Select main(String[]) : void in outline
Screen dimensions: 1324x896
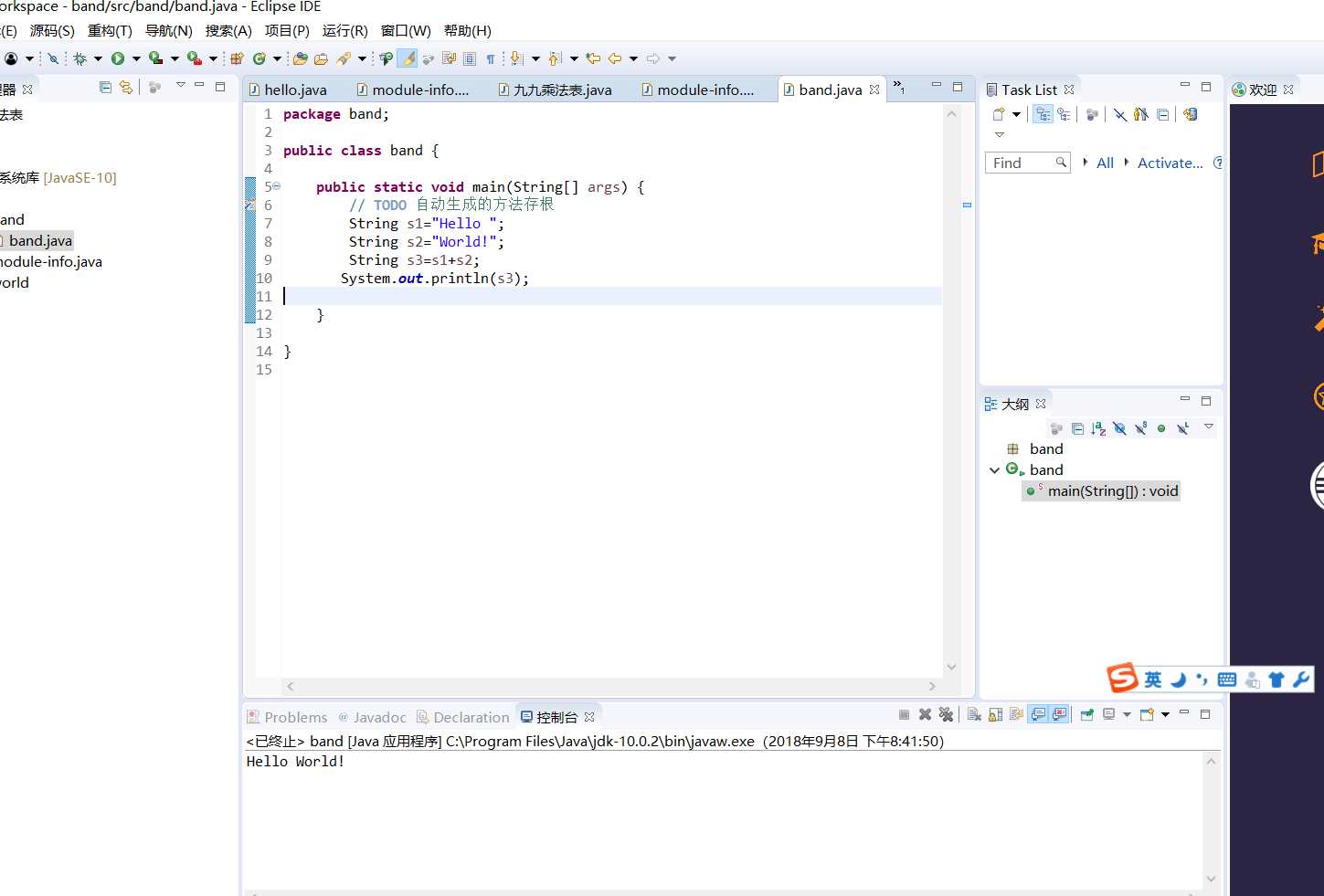(1102, 490)
